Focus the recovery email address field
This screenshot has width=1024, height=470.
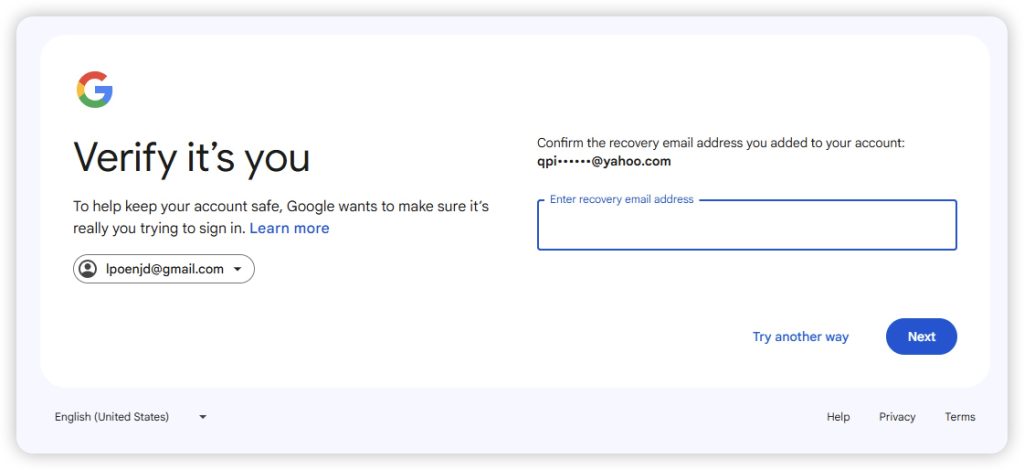(746, 228)
